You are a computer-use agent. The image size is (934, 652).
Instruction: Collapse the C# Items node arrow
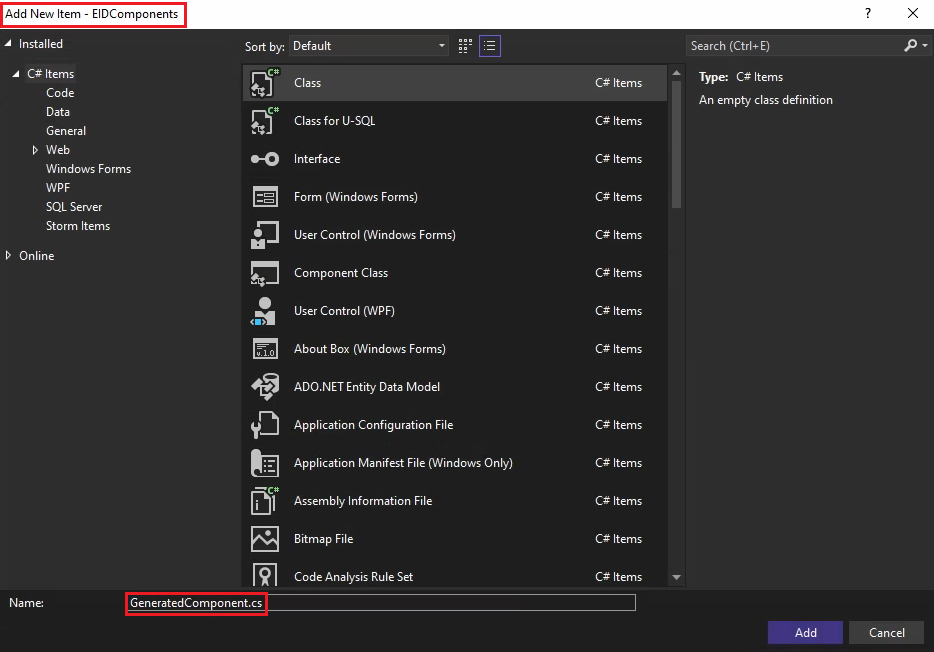coord(16,74)
